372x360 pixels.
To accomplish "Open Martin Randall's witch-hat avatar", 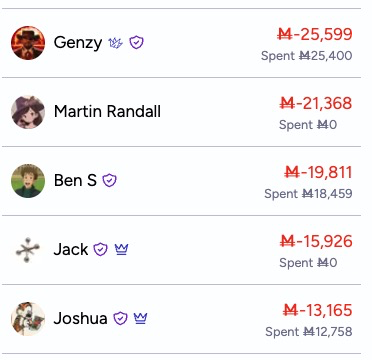I will click(x=28, y=112).
